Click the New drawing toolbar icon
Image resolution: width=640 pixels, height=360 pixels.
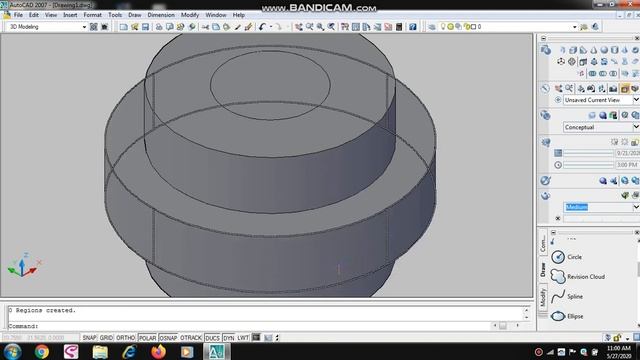point(123,27)
